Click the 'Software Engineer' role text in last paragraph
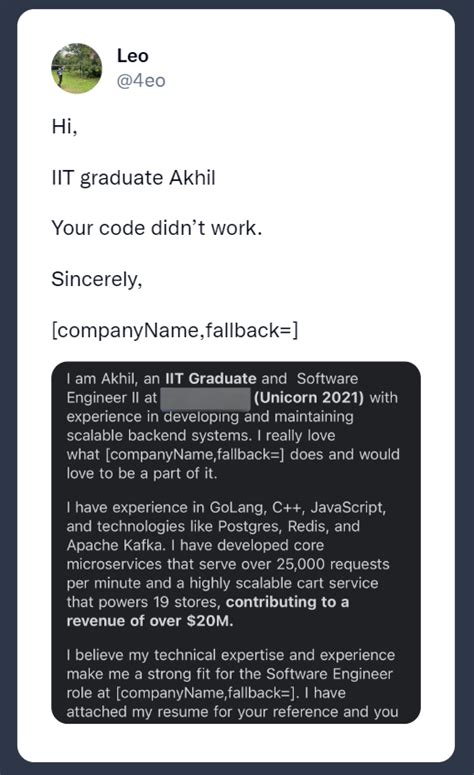Image resolution: width=474 pixels, height=775 pixels. [x=329, y=674]
